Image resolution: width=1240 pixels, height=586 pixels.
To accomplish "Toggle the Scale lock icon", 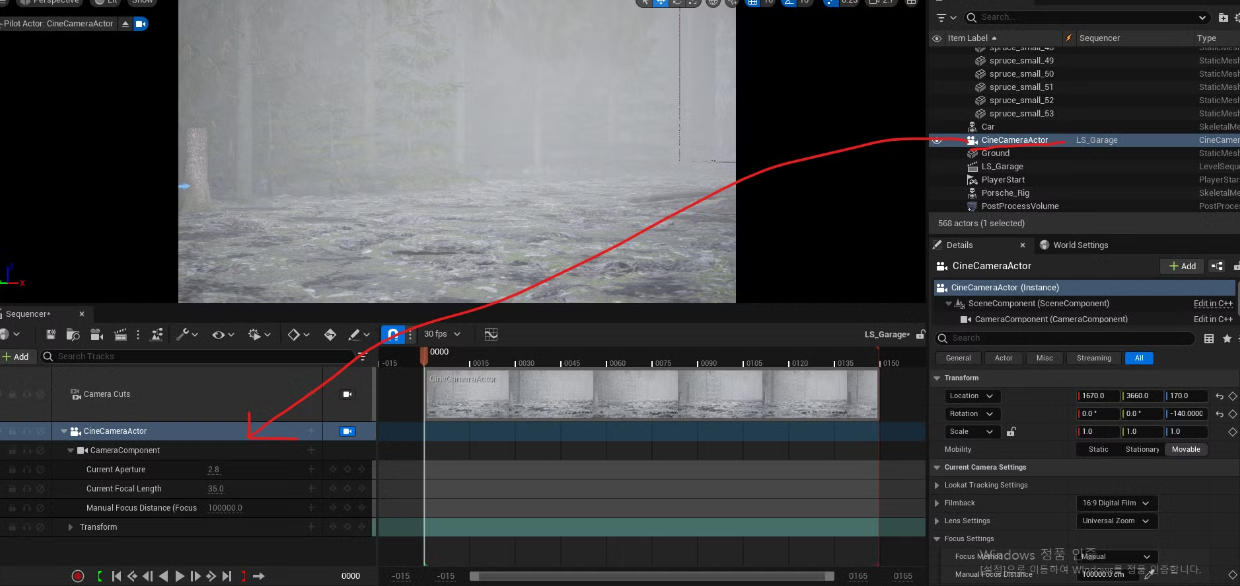I will 1011,432.
